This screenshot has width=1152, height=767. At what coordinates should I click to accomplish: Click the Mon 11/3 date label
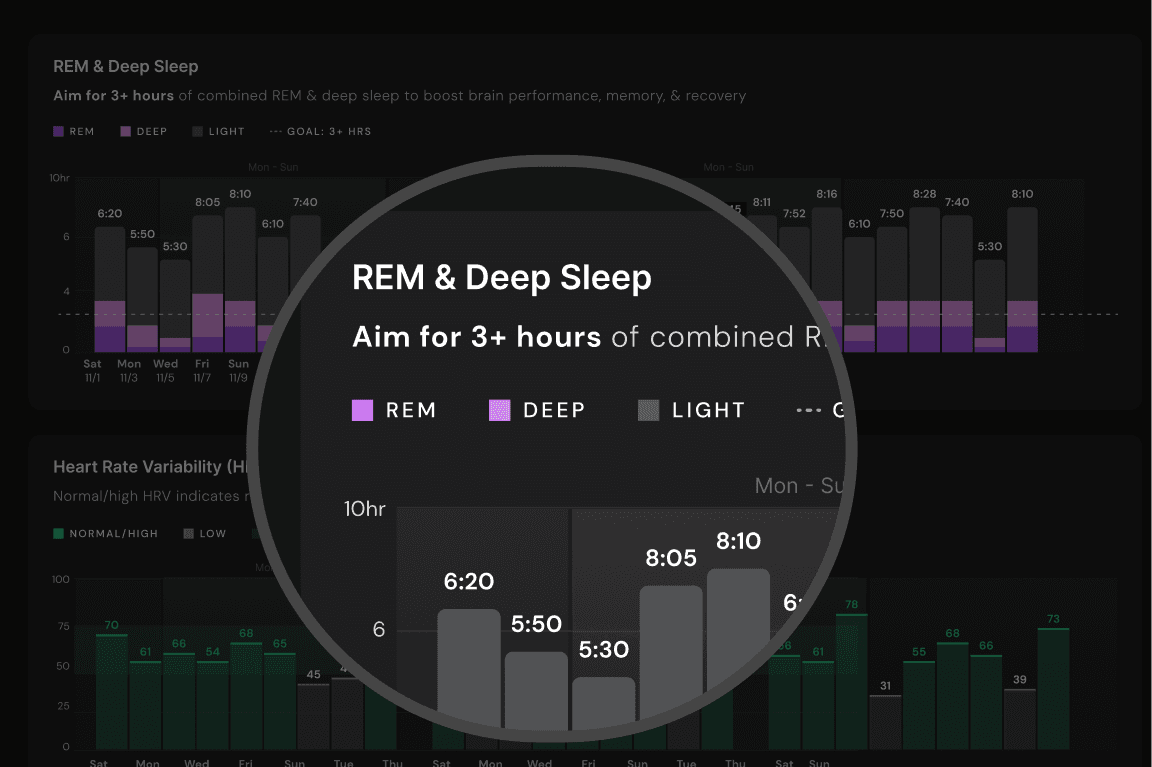click(x=129, y=370)
